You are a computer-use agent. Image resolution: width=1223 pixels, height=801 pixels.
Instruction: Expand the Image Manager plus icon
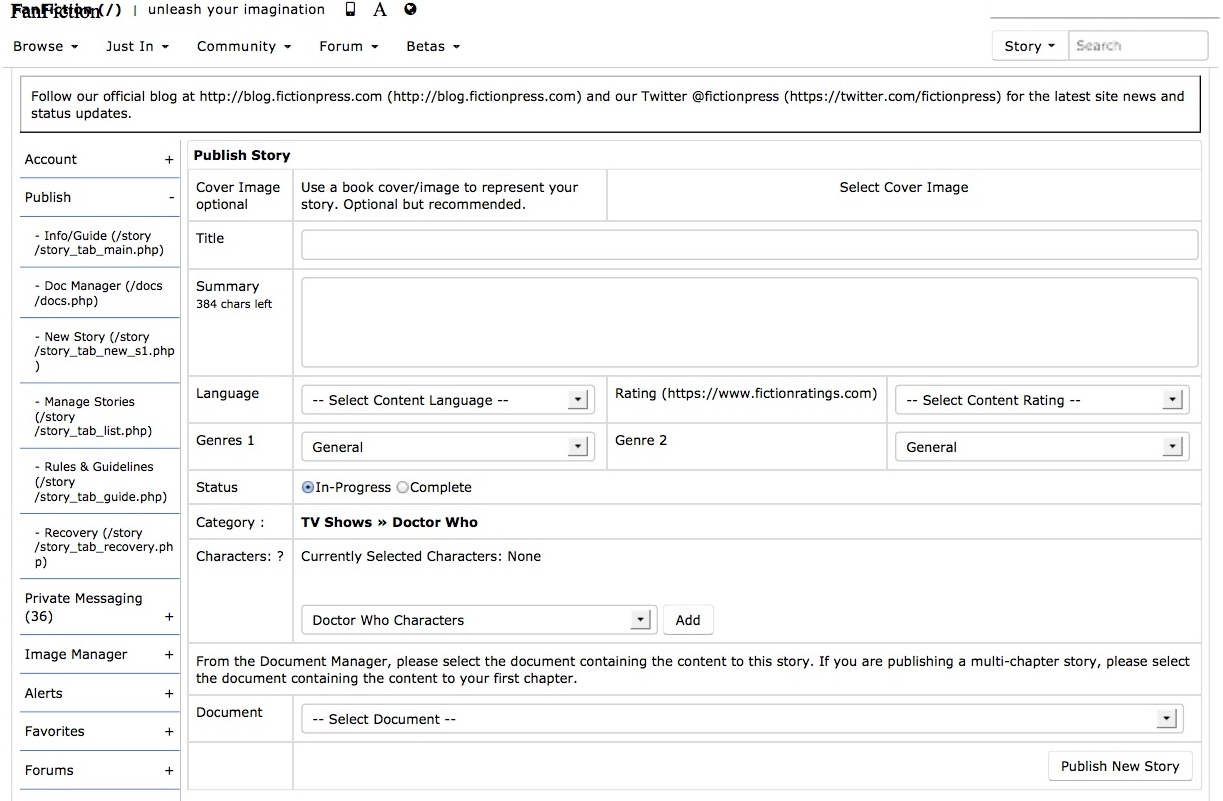point(169,655)
